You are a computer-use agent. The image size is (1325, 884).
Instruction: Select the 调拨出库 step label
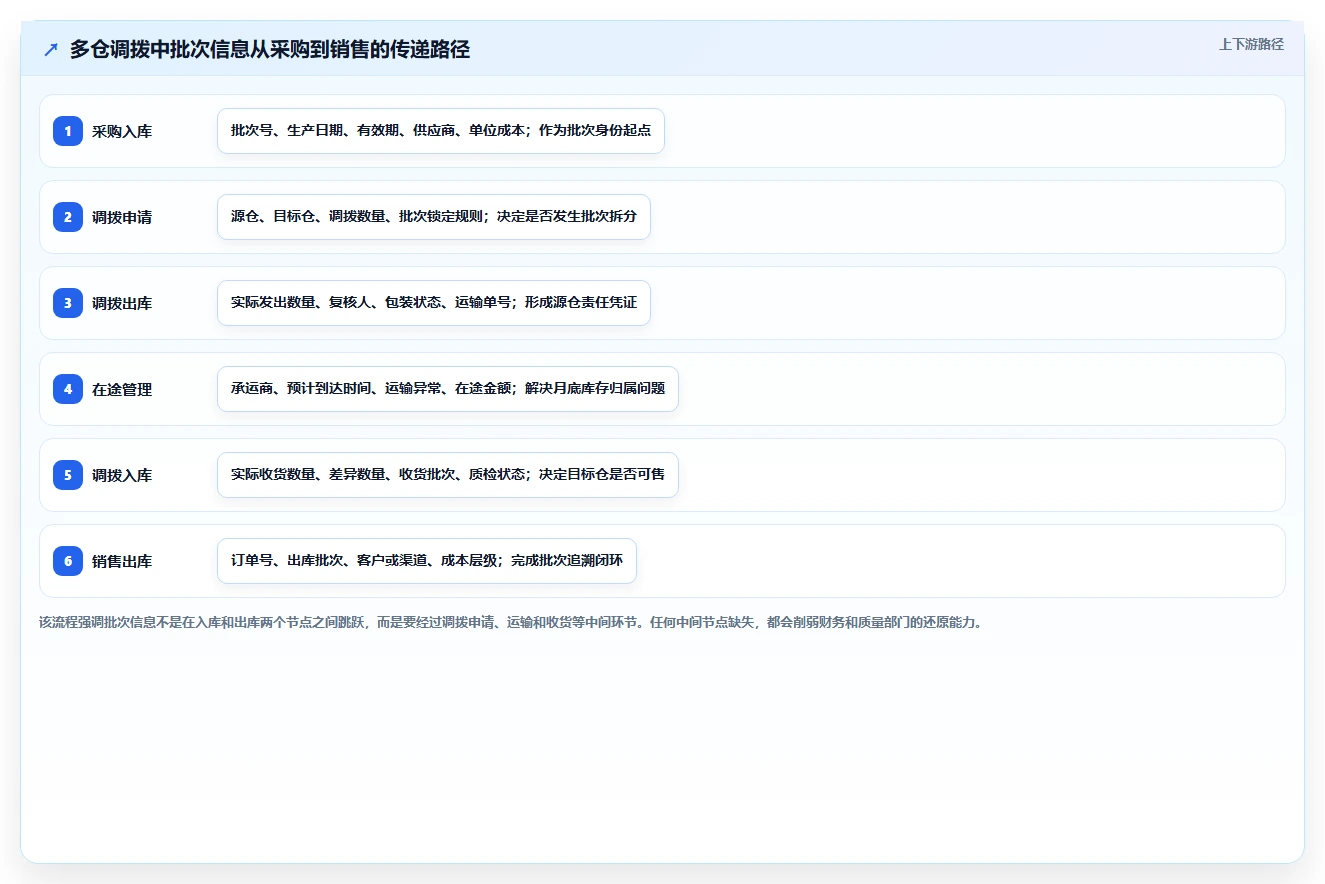[x=122, y=303]
